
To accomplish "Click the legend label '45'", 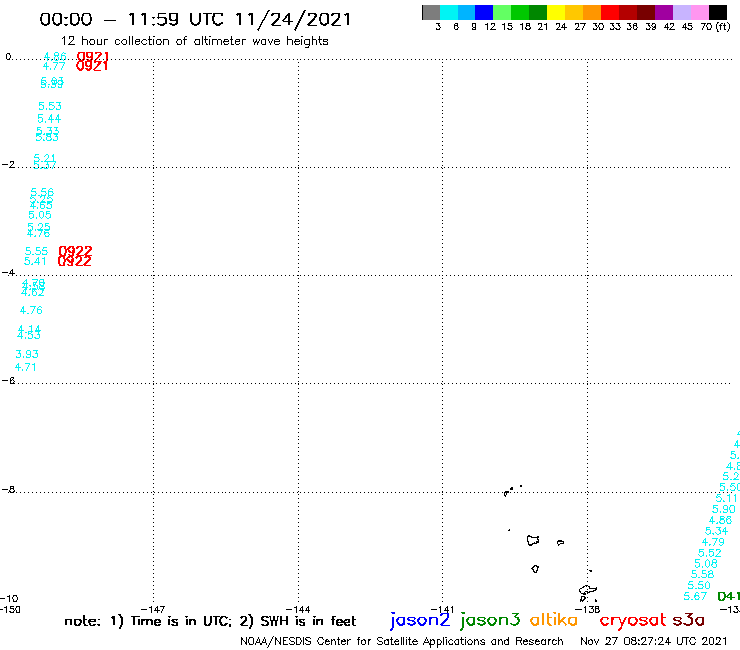I will (x=687, y=27).
